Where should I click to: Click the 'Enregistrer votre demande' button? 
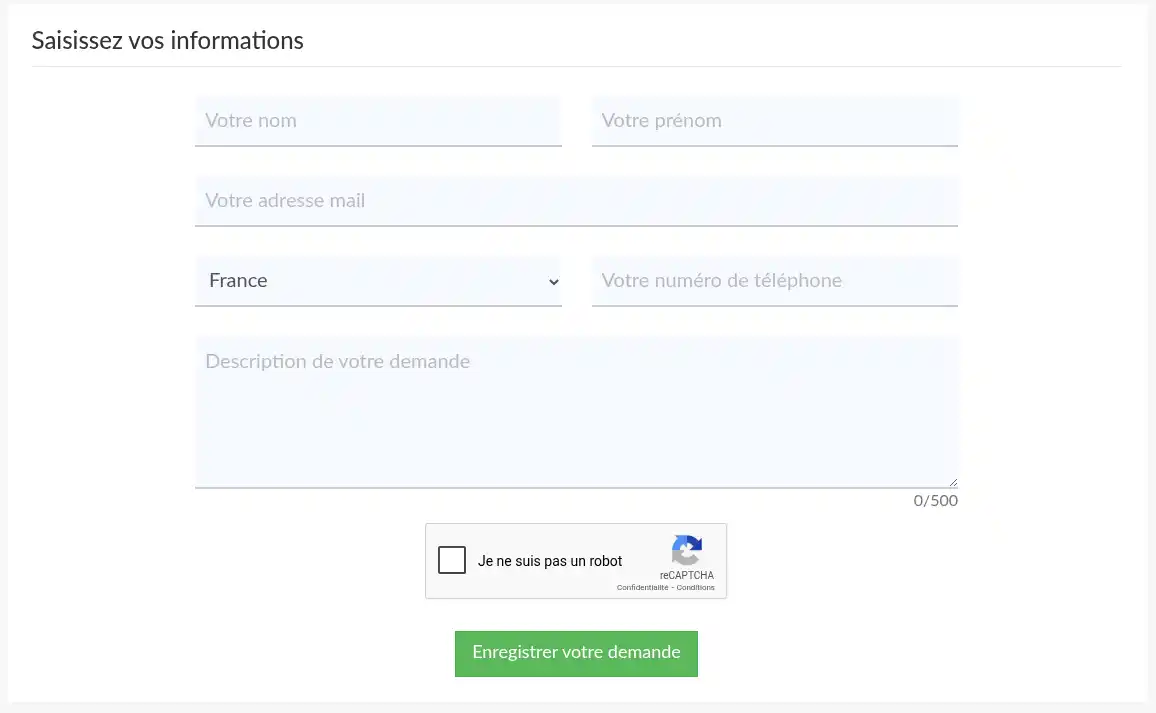[576, 652]
